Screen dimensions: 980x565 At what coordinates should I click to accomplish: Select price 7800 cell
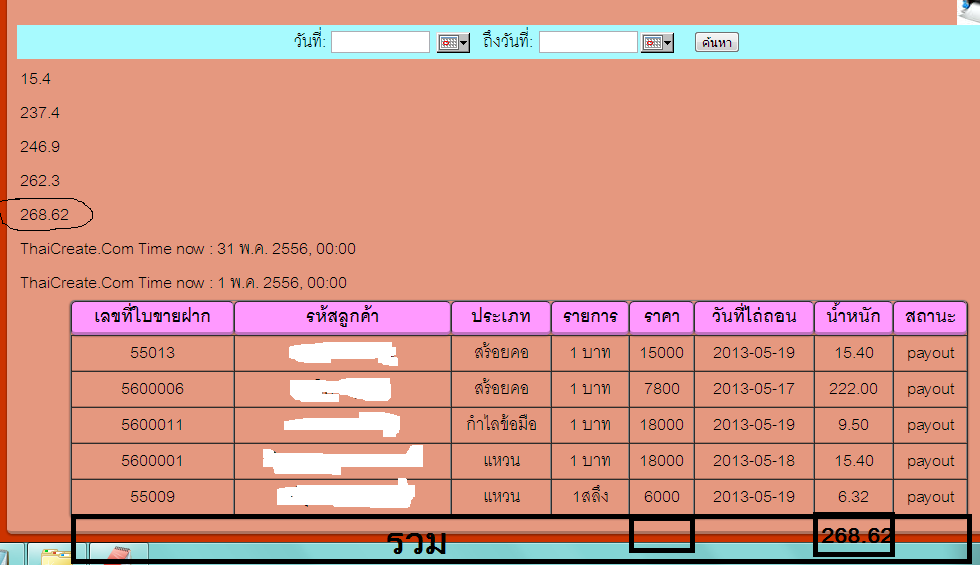662,389
